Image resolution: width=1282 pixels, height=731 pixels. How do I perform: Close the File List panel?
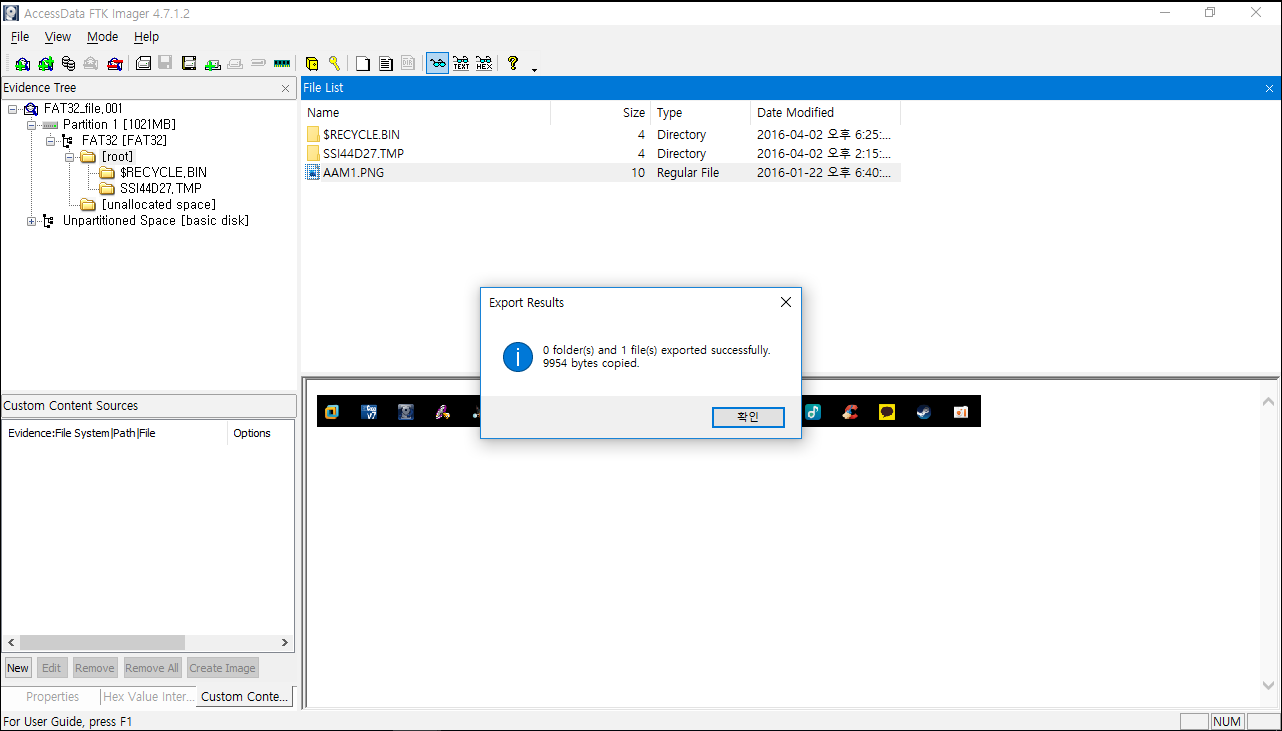click(x=1270, y=88)
